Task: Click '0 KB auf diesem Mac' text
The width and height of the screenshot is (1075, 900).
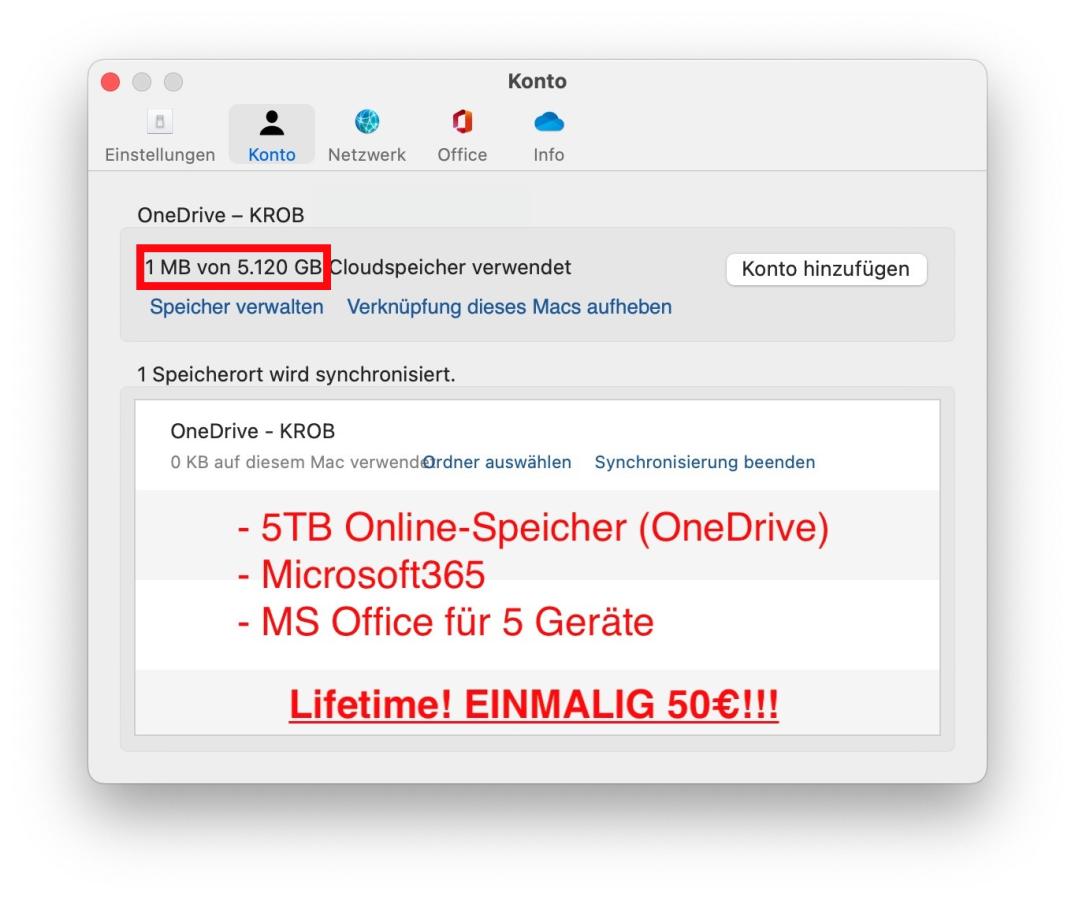Action: 257,462
